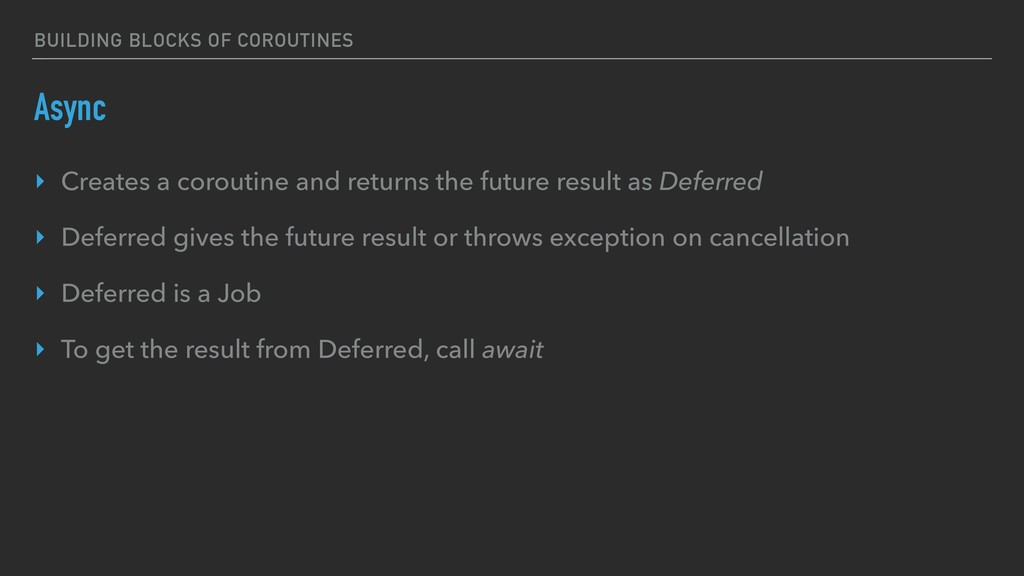The width and height of the screenshot is (1024, 576).
Task: Click the blue "Async" slide title
Action: click(69, 109)
